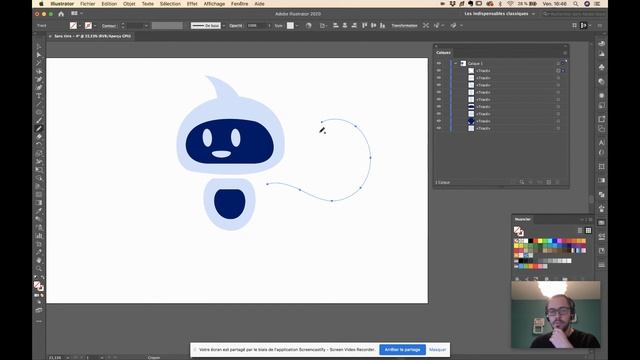This screenshot has width=640, height=360.
Task: Open the stroke weight dropdown
Action: pos(146,26)
